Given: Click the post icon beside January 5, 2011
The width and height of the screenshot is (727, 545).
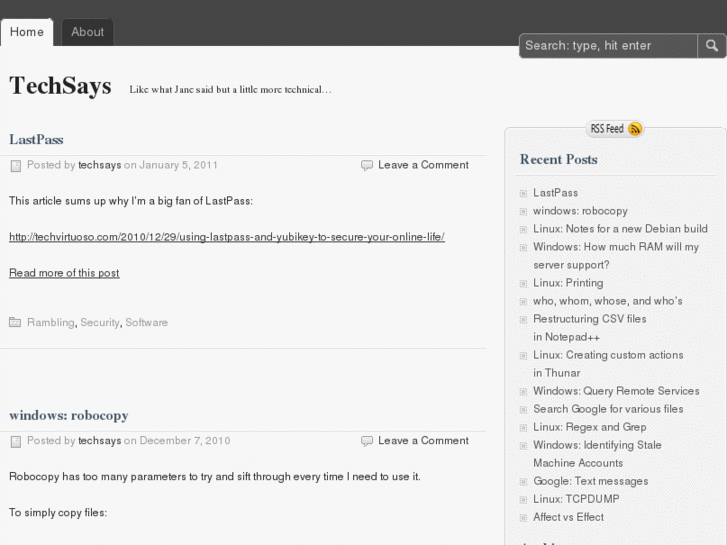Looking at the screenshot, I should (x=16, y=165).
